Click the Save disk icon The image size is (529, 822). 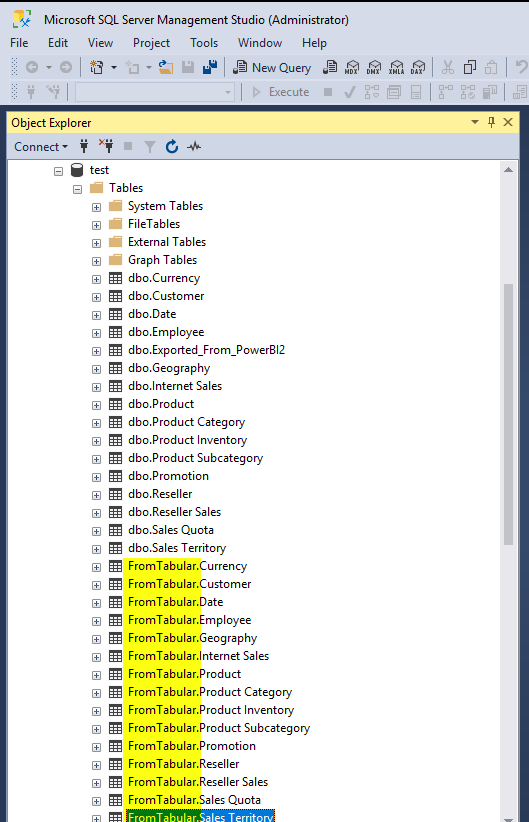tap(188, 68)
